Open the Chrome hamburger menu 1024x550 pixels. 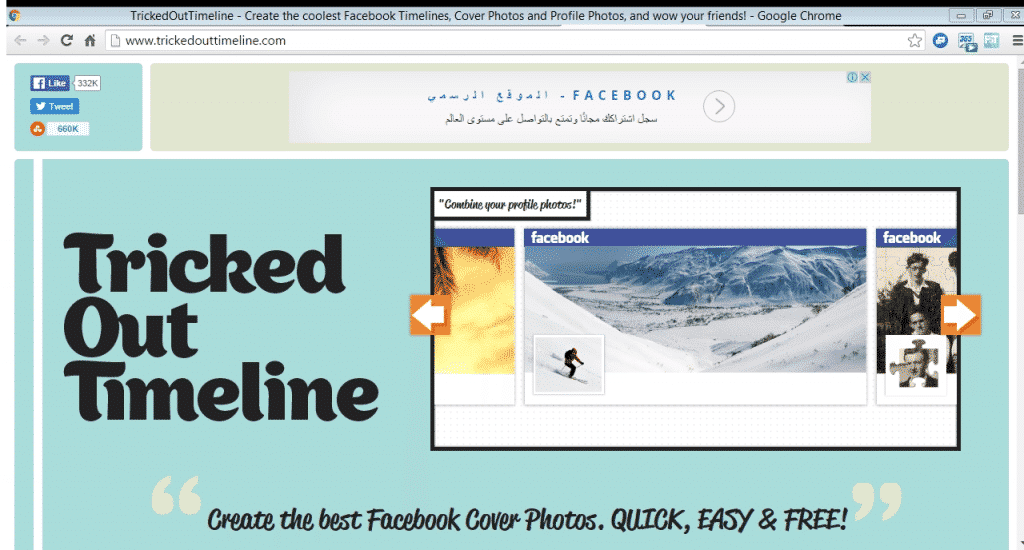[x=1017, y=40]
